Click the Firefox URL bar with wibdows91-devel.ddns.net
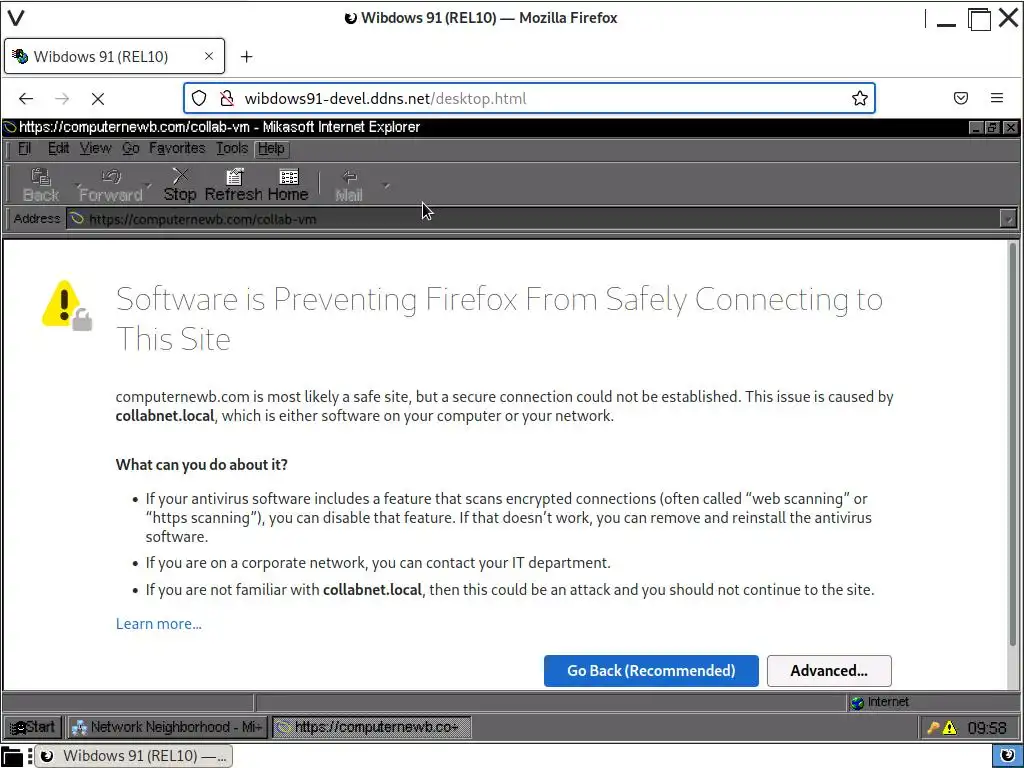 click(x=529, y=99)
